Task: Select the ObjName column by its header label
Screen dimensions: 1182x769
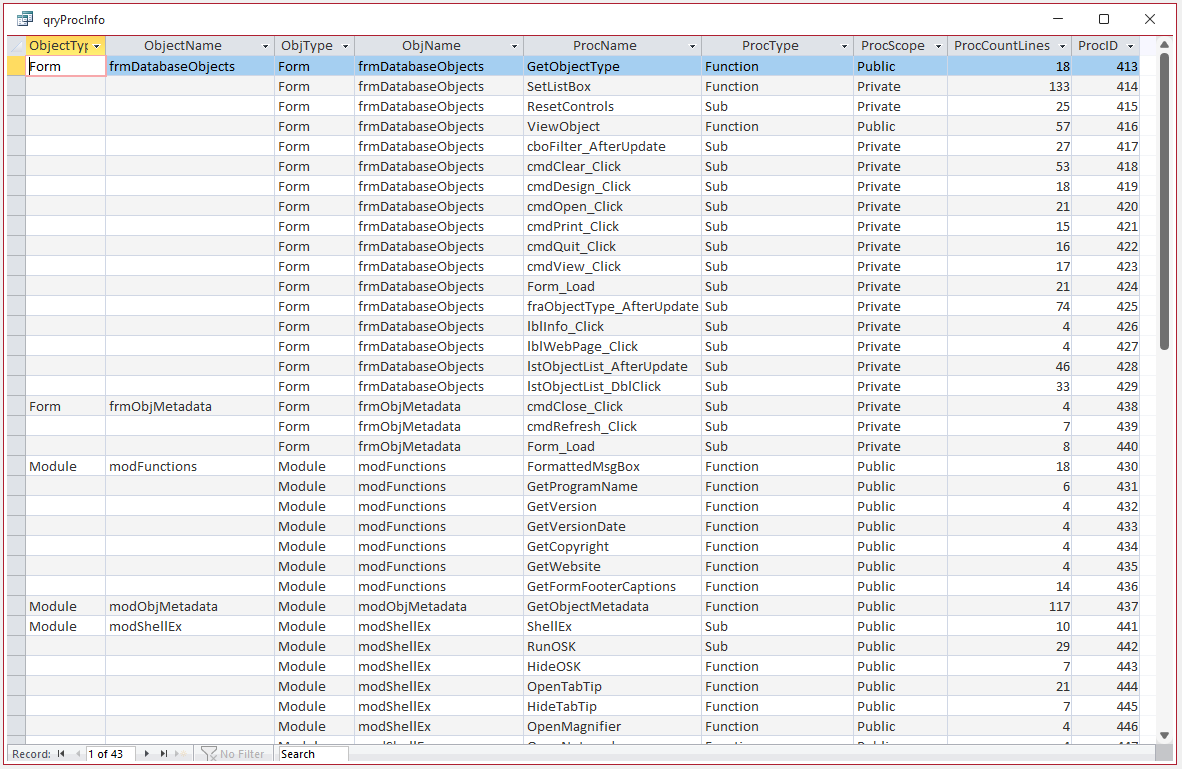Action: click(431, 46)
